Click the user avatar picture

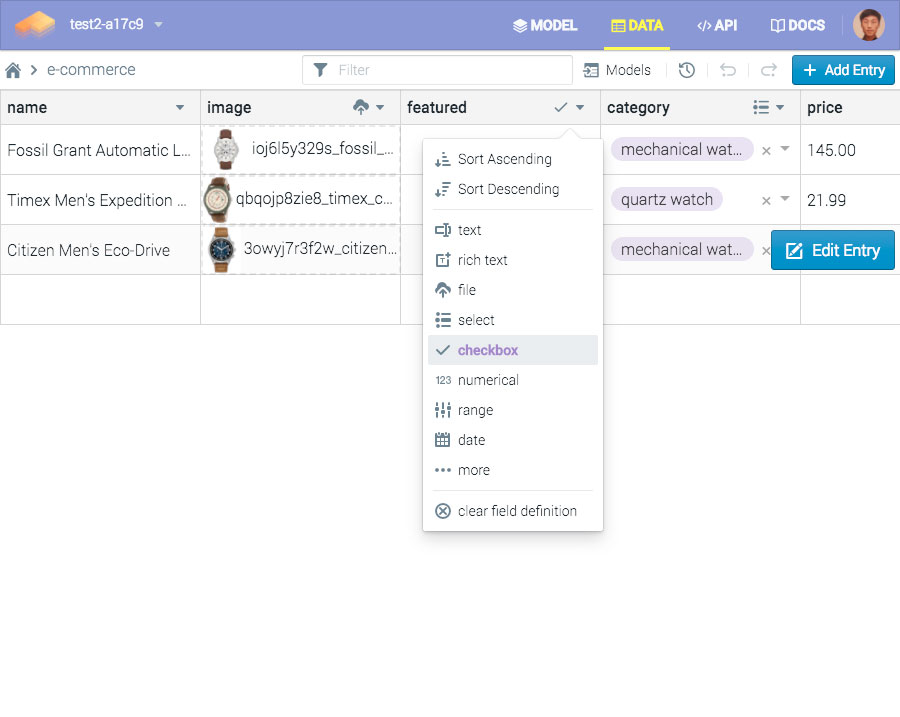click(x=868, y=25)
